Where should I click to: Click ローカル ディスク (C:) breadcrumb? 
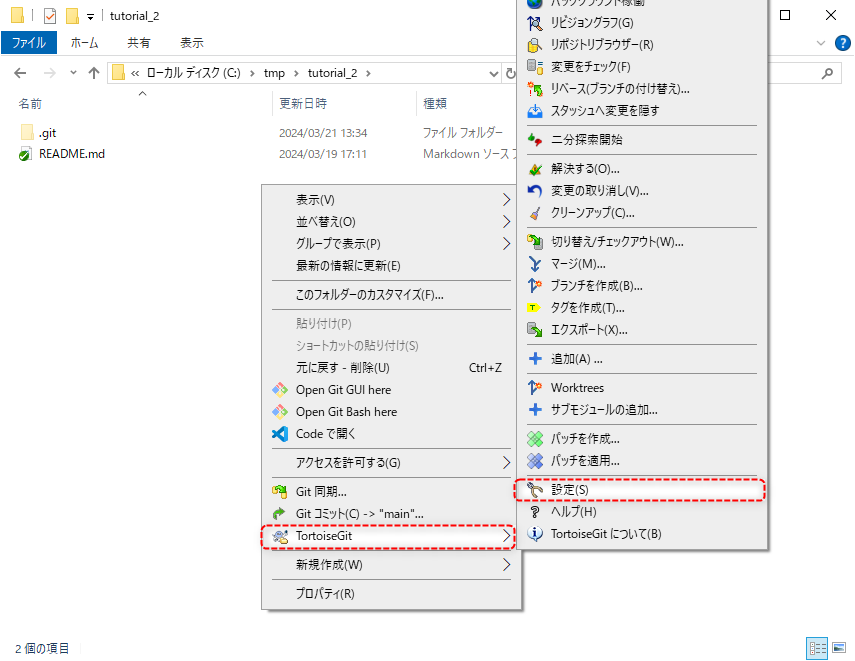click(194, 73)
